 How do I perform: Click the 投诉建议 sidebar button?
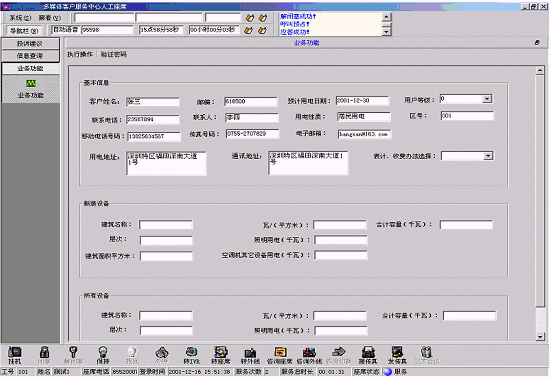coord(31,44)
